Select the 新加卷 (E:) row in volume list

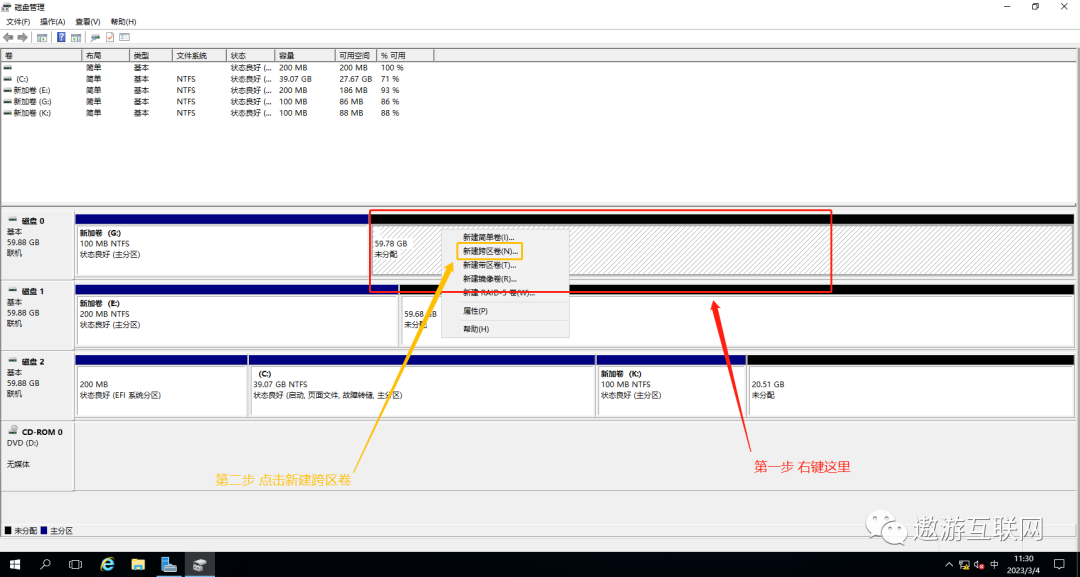tap(217, 90)
